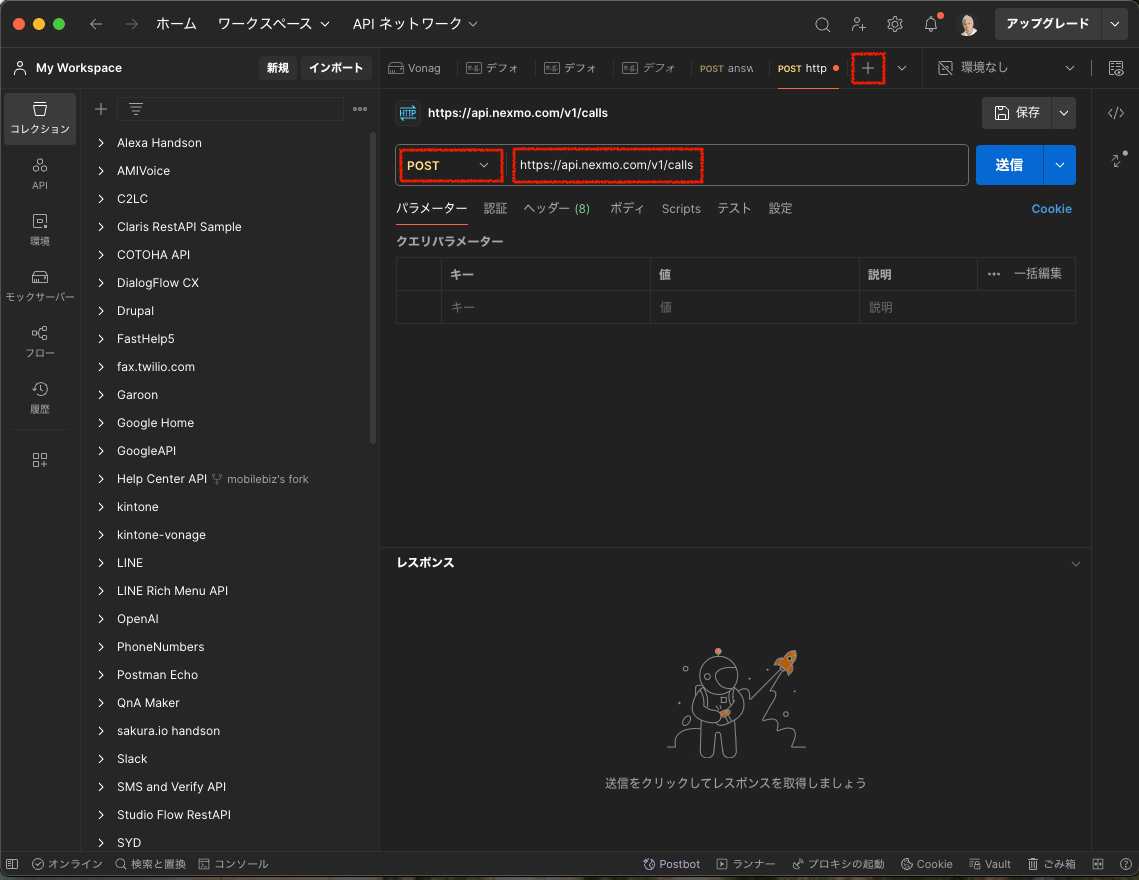Open the help question mark icon
The width and height of the screenshot is (1139, 880).
1125,864
